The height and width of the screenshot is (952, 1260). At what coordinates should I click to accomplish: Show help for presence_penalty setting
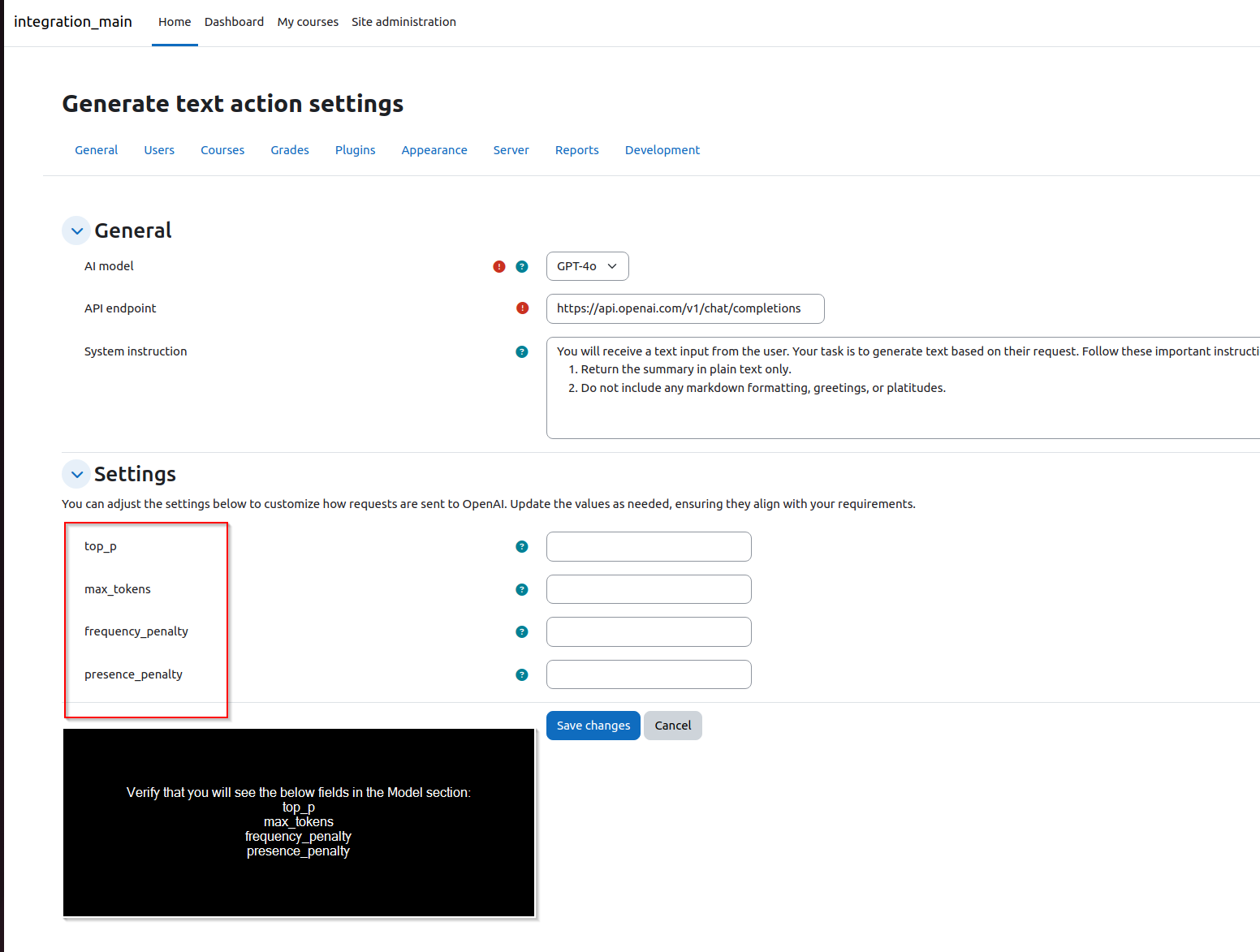coord(522,674)
